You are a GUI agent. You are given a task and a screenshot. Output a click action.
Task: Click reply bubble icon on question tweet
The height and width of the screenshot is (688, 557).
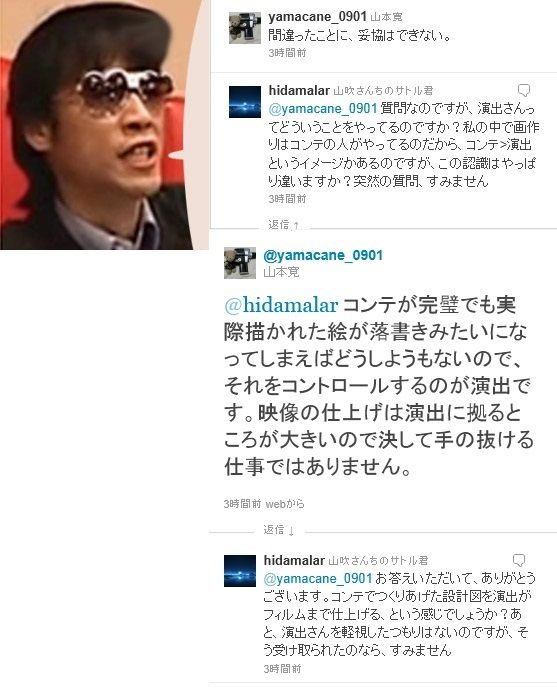tap(523, 90)
